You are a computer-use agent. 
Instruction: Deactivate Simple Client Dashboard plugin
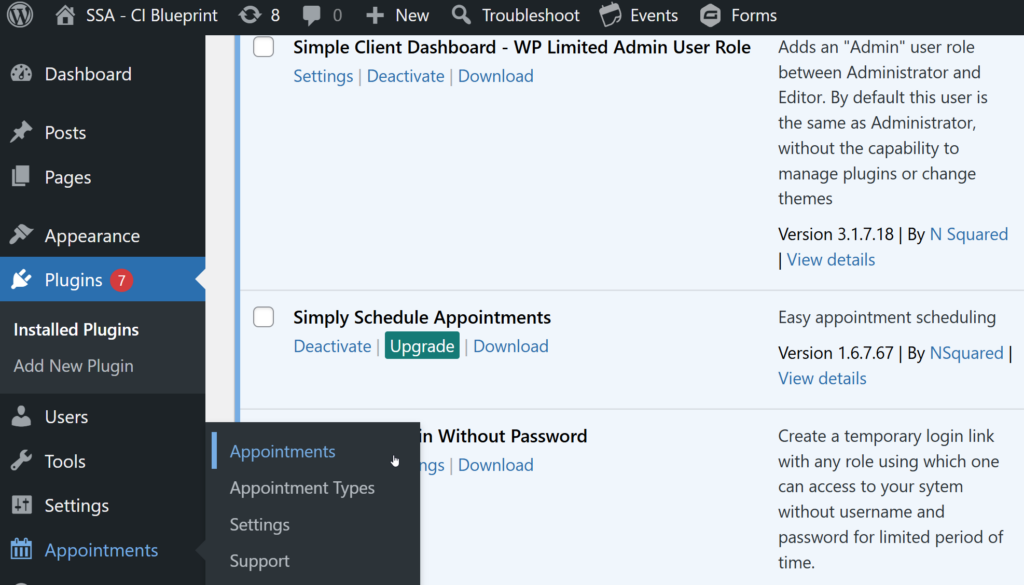(x=405, y=76)
